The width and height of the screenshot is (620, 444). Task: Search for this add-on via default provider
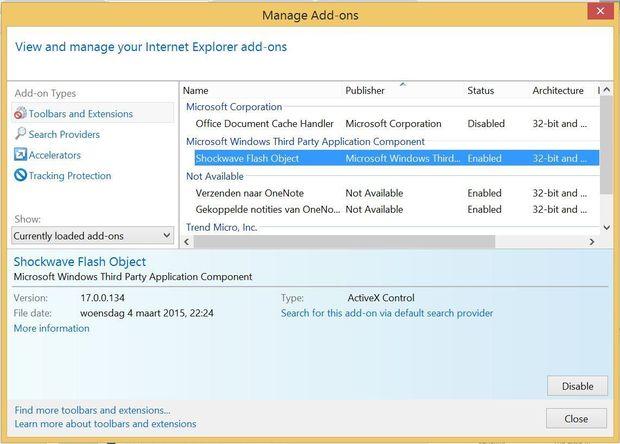pos(387,313)
